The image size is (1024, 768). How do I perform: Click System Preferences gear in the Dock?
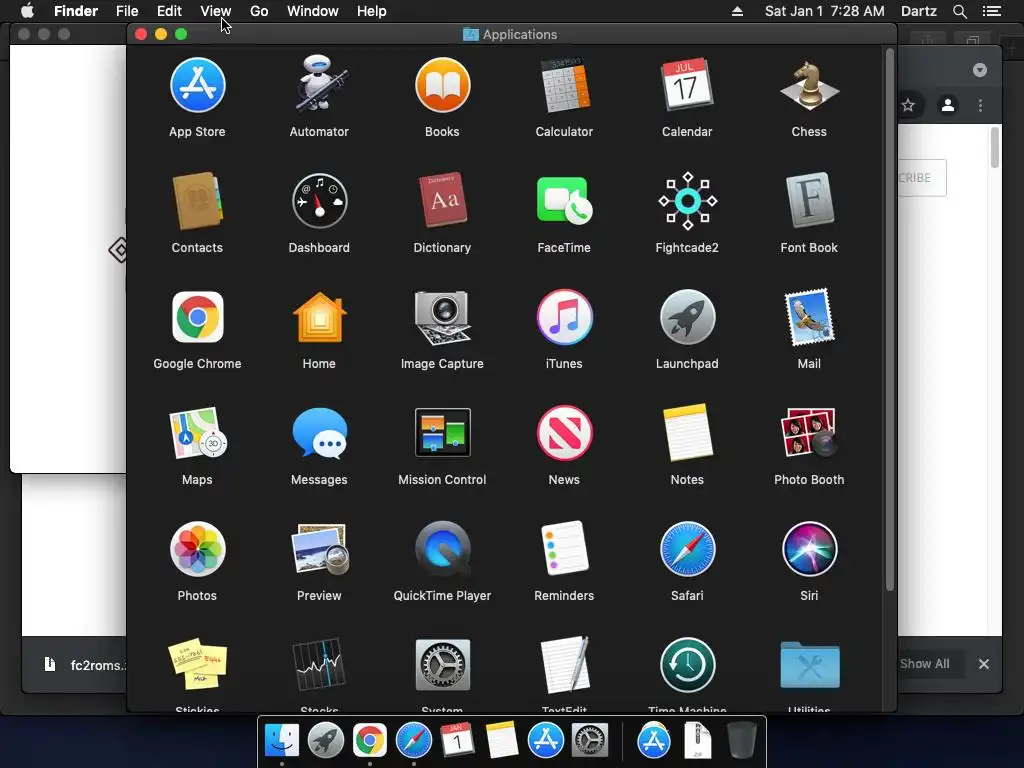pyautogui.click(x=590, y=741)
